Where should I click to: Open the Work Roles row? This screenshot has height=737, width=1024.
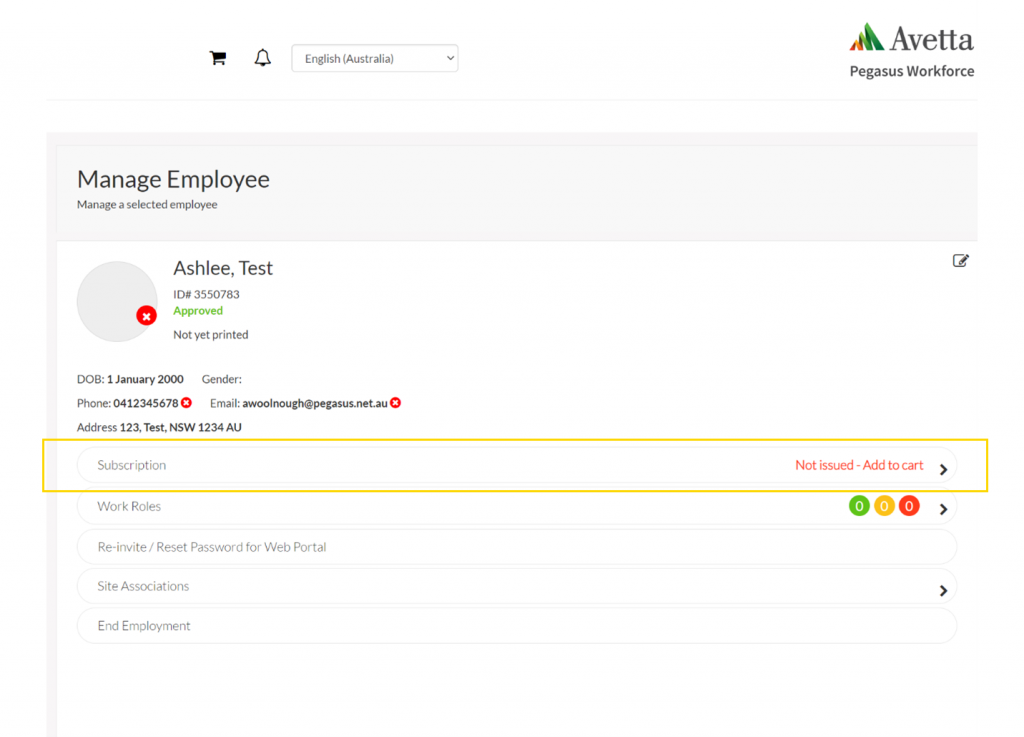coord(517,507)
